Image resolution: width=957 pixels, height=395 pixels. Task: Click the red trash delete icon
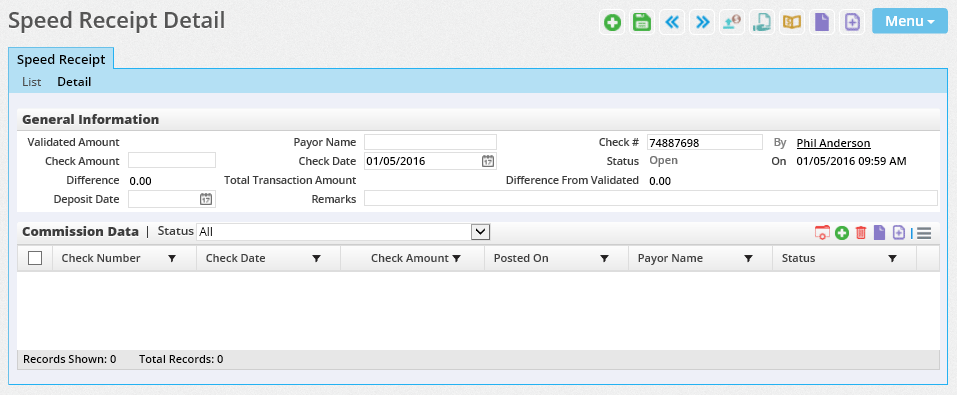pos(861,233)
